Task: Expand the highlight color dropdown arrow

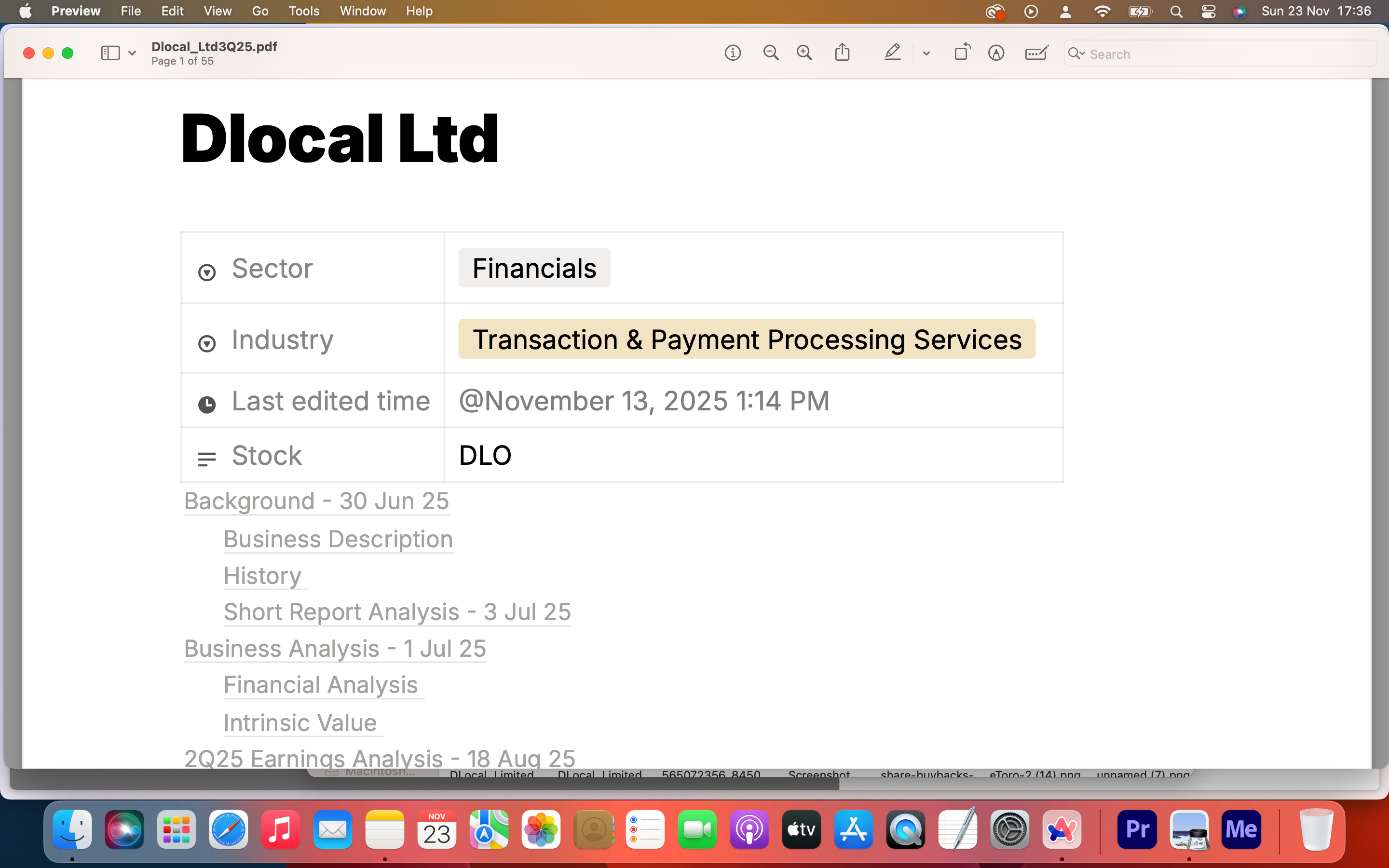Action: point(926,54)
